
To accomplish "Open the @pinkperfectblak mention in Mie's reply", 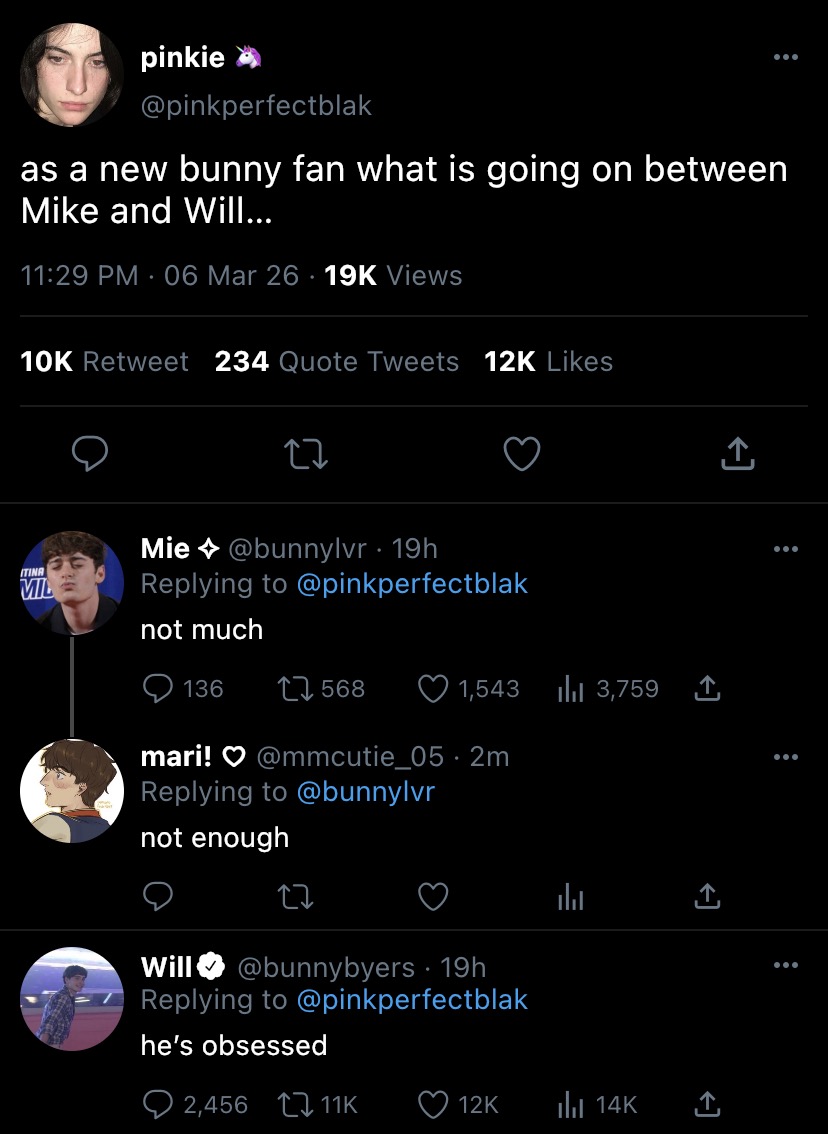I will coord(411,584).
